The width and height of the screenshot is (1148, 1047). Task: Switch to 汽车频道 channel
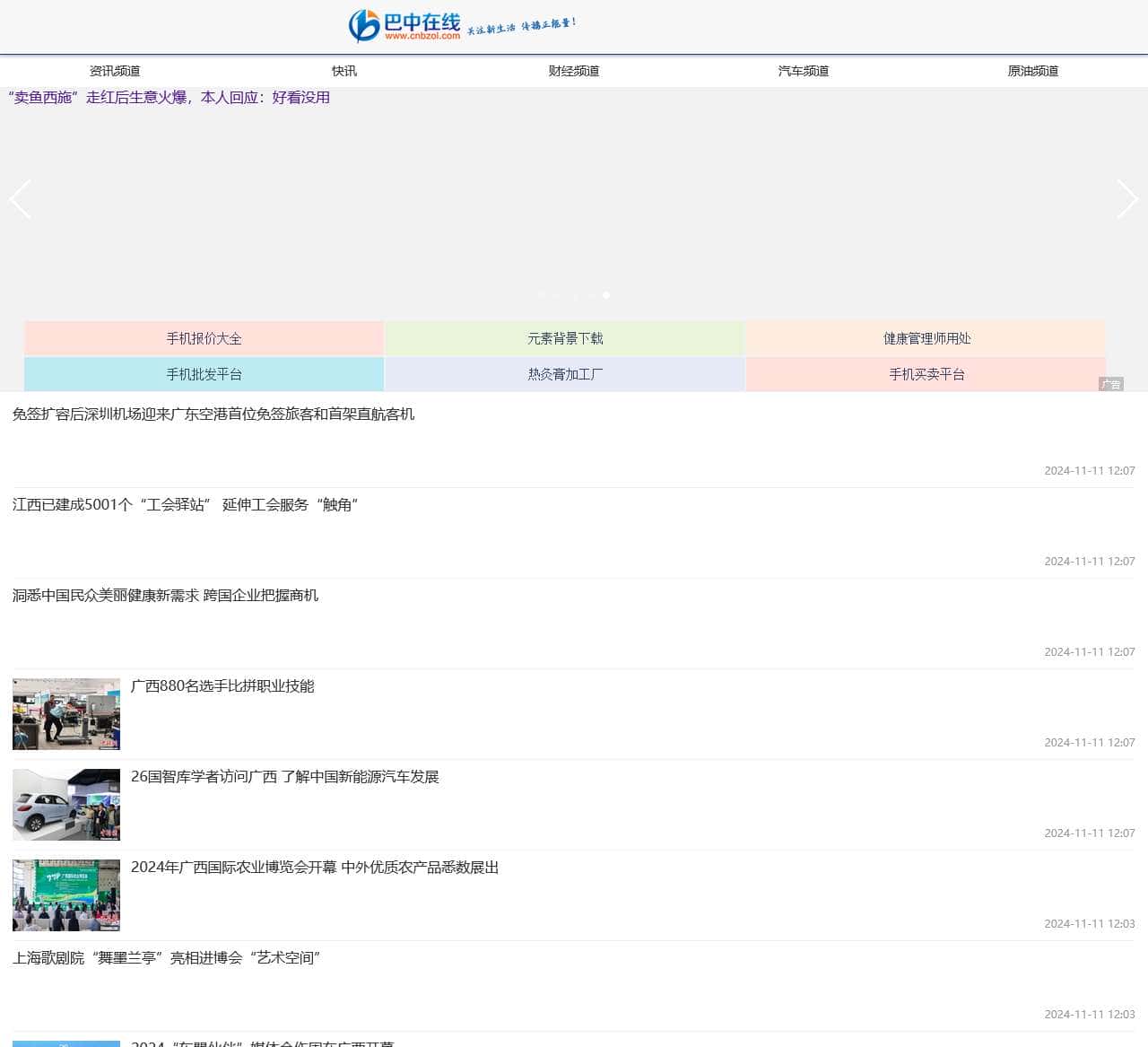(804, 71)
